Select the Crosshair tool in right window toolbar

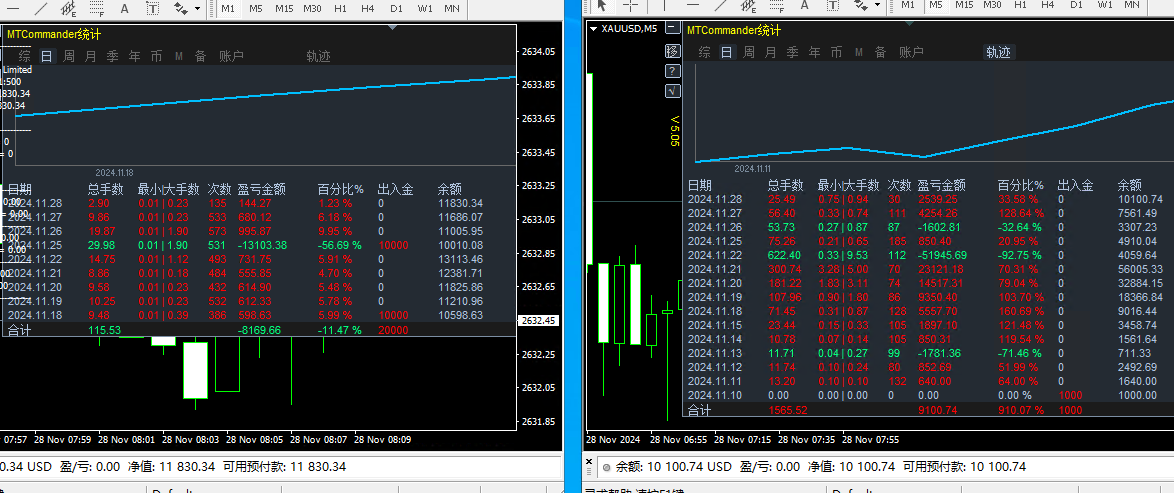click(x=630, y=6)
